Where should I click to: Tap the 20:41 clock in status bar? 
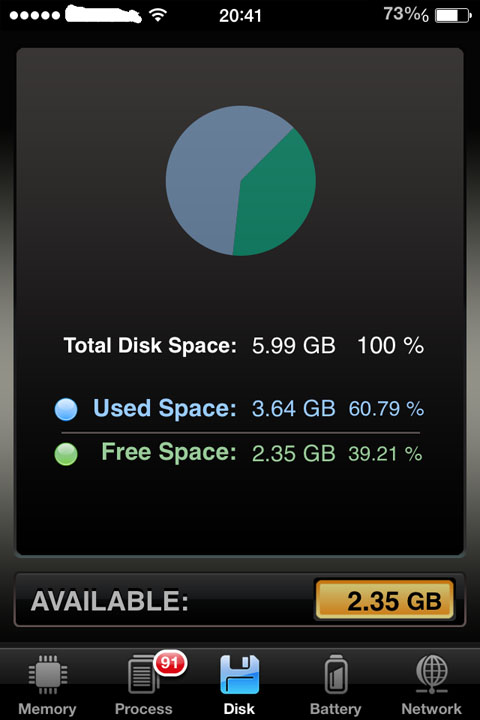click(240, 16)
